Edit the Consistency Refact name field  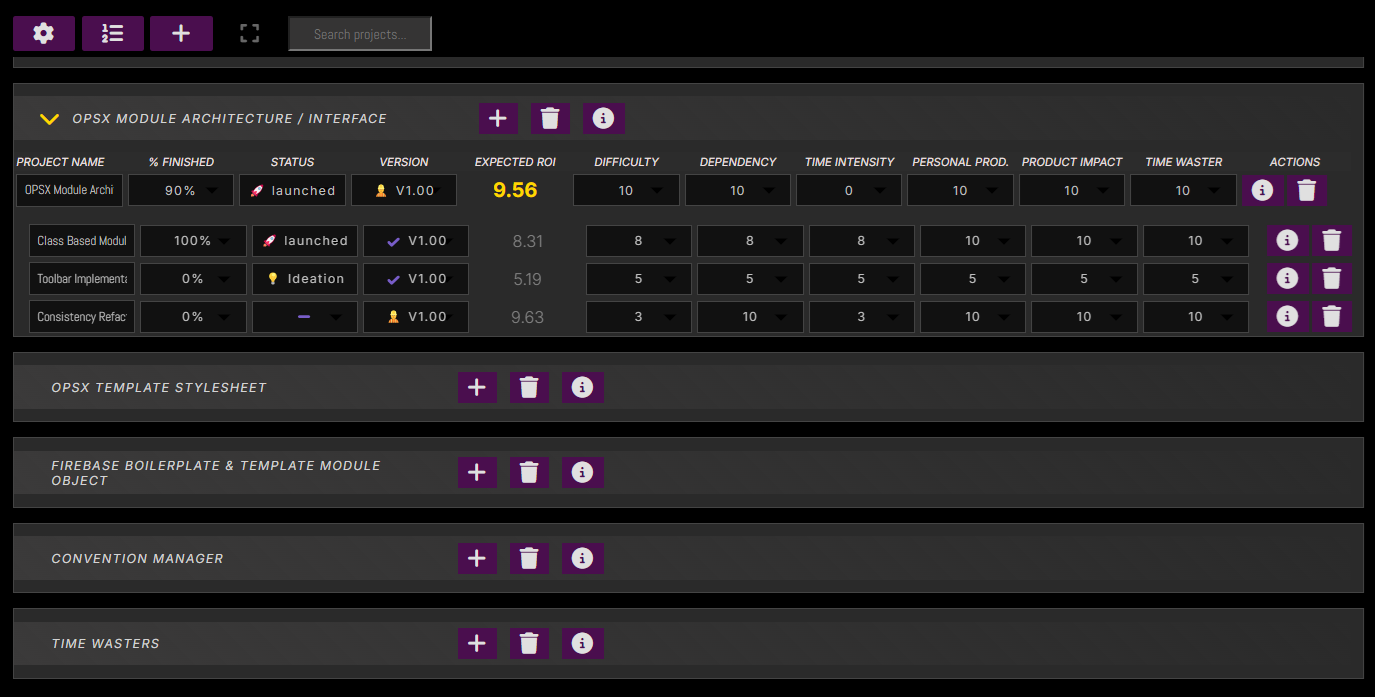coord(82,316)
